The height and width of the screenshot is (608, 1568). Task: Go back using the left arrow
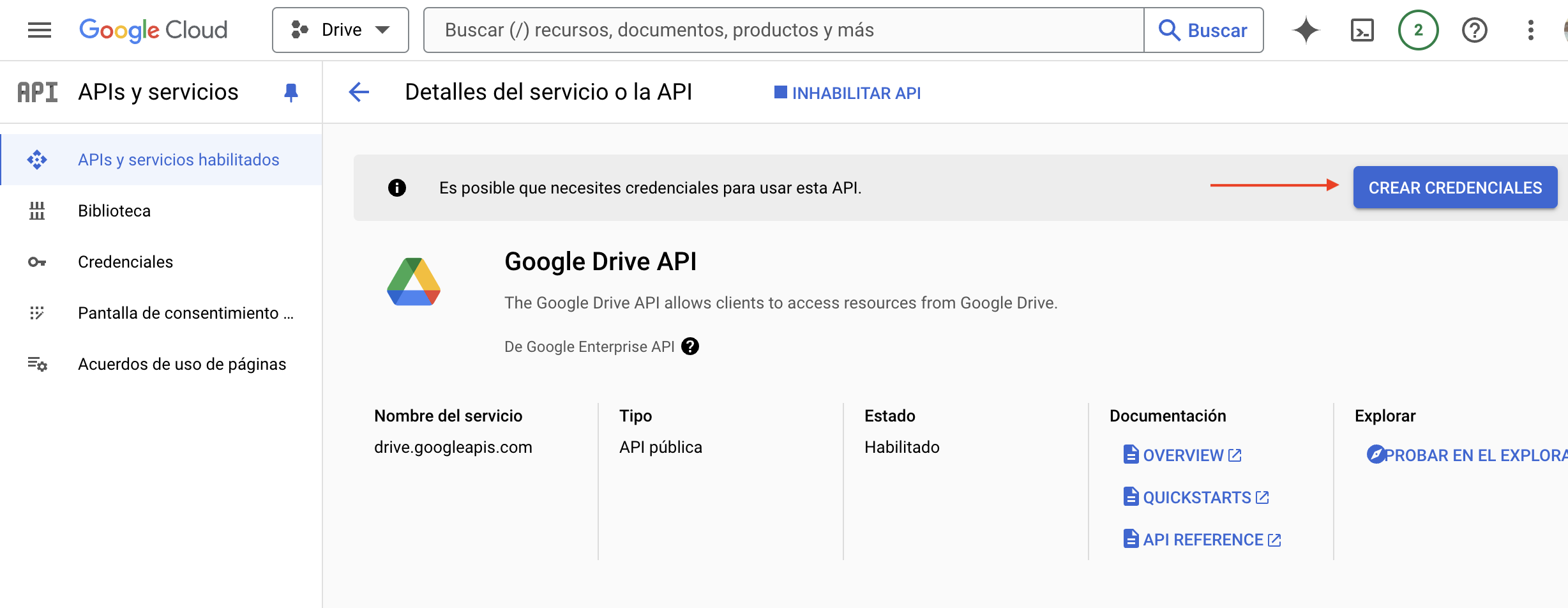[x=359, y=92]
